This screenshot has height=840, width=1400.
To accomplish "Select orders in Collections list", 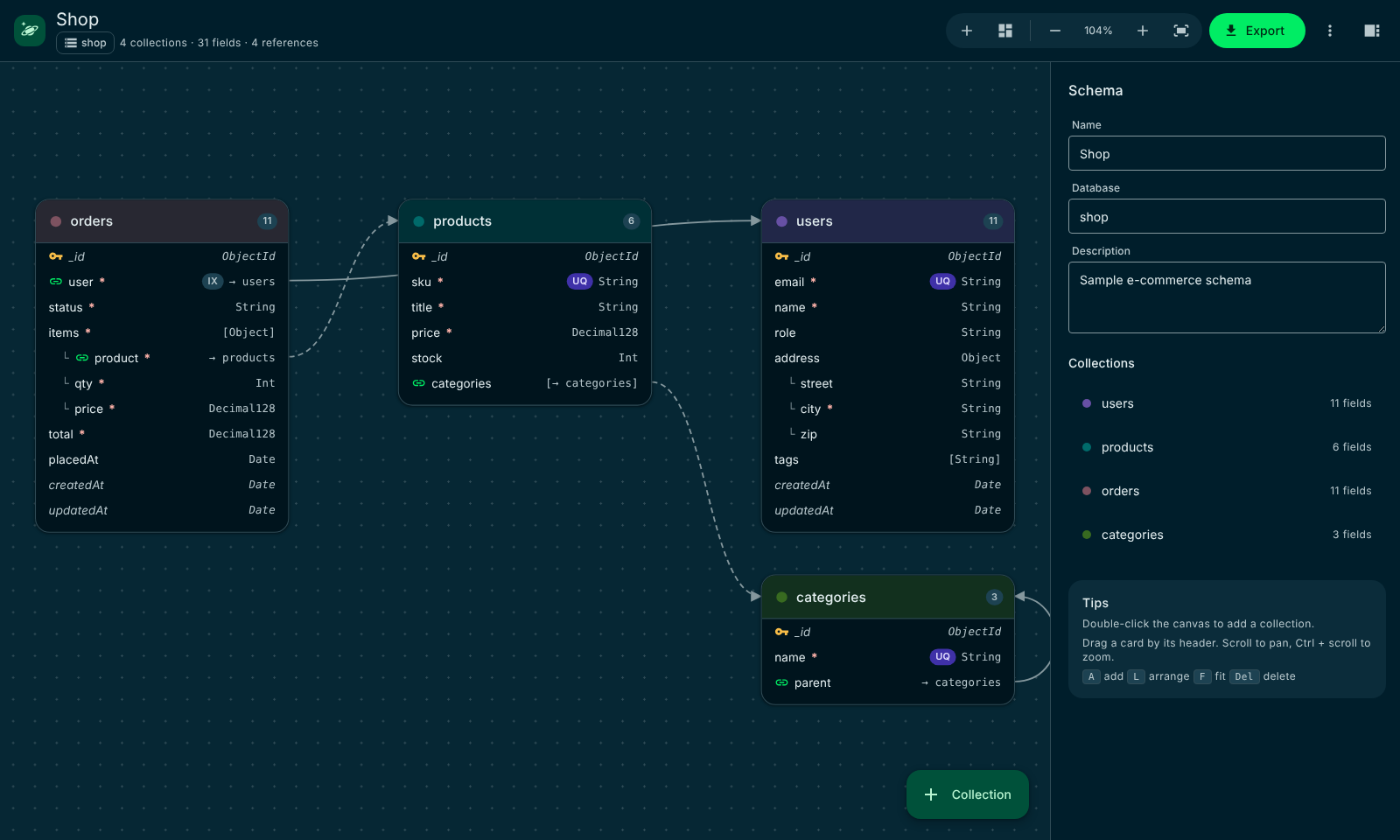I will coord(1227,491).
